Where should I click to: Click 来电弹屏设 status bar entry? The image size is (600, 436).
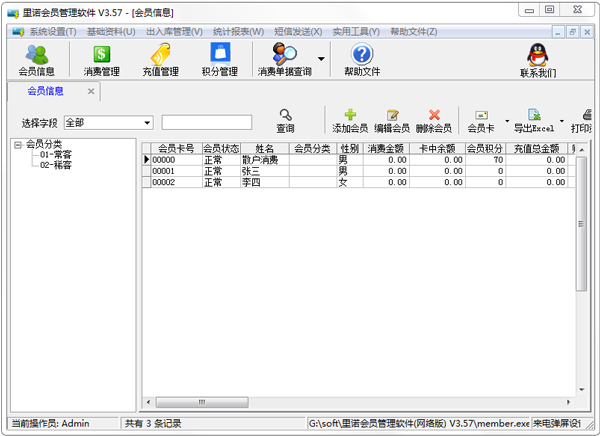click(x=557, y=423)
